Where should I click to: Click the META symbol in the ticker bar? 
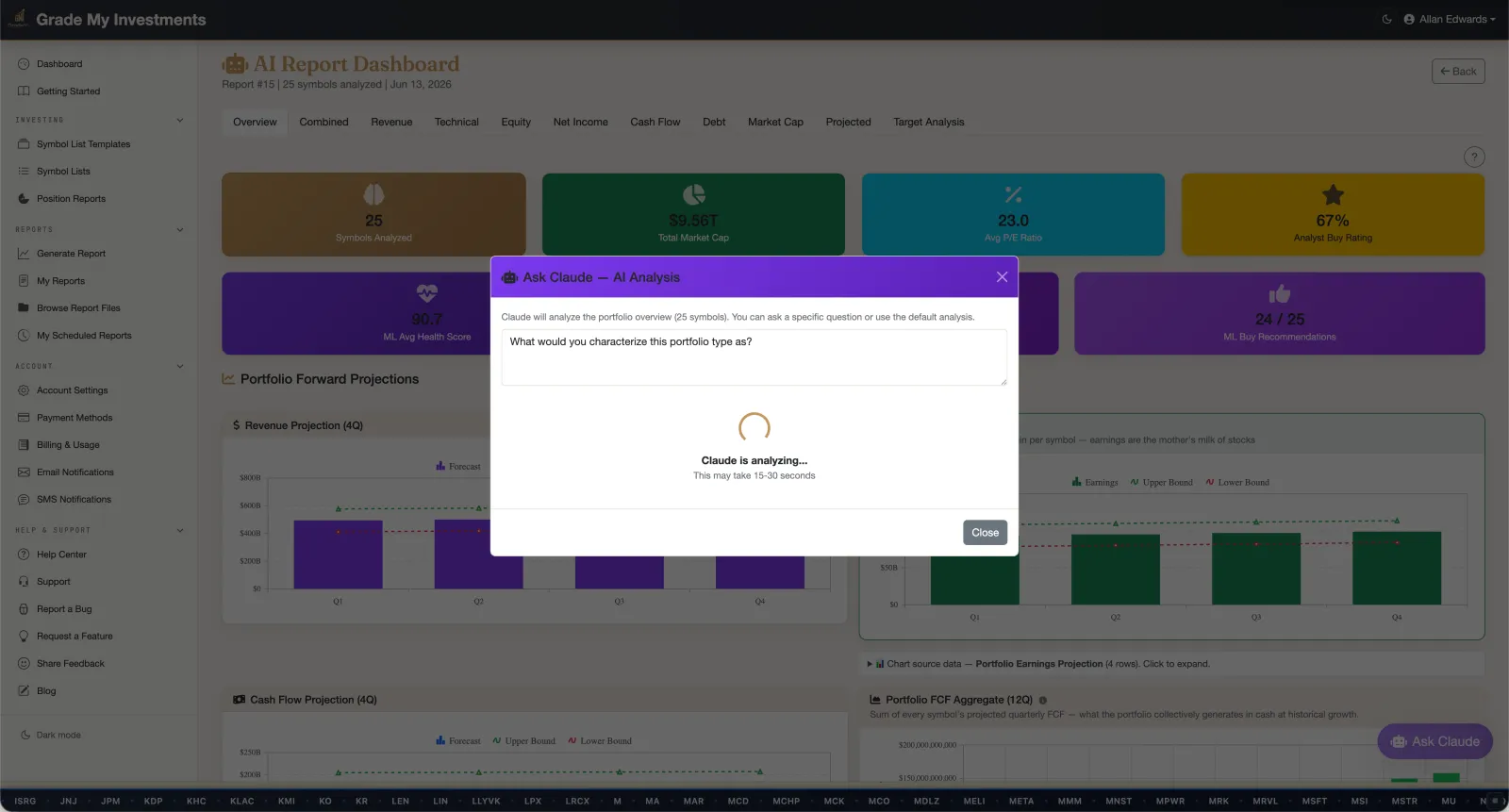coord(1021,802)
